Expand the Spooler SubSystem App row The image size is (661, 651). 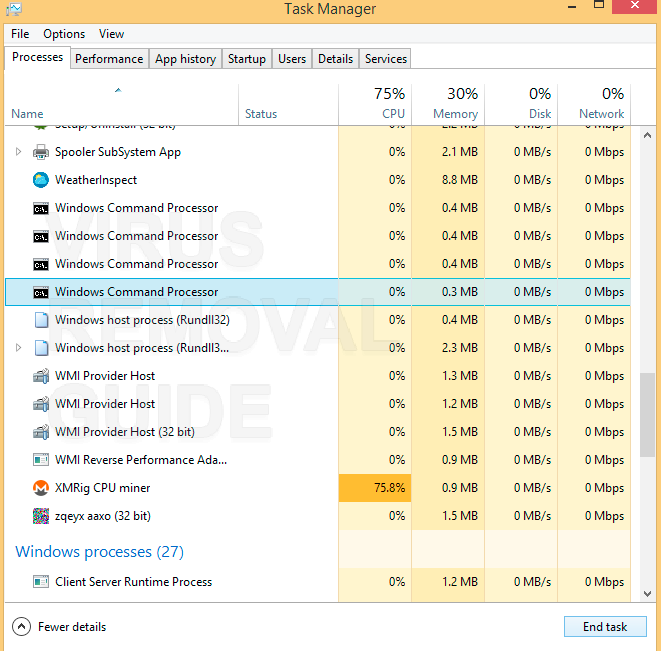pos(18,151)
